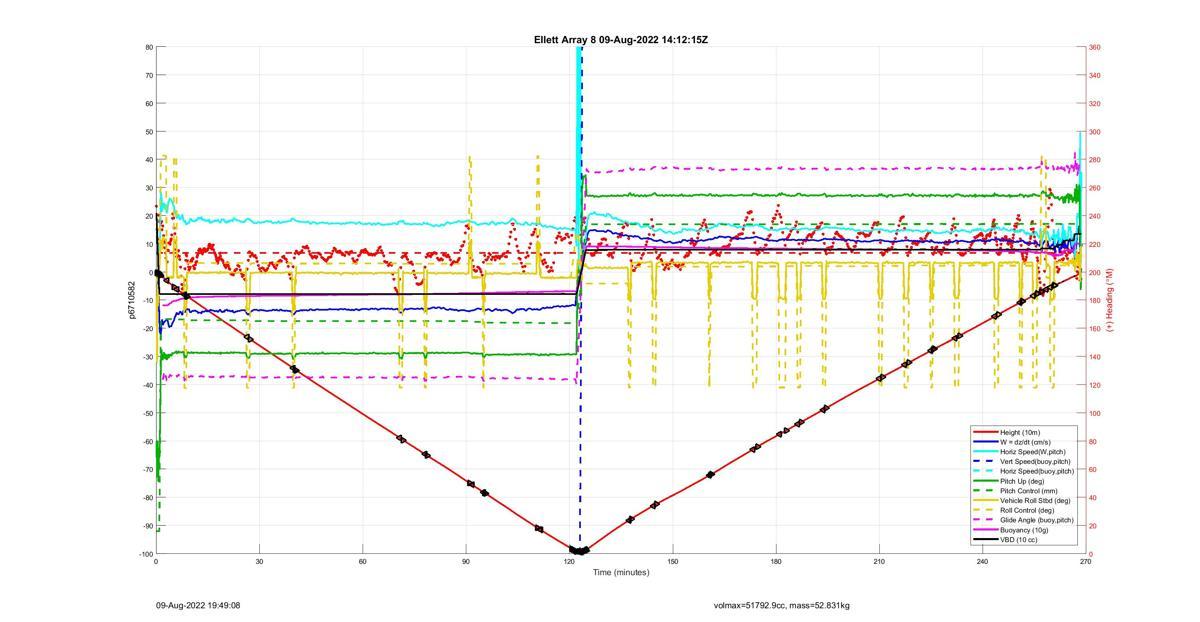The image size is (1200, 622).
Task: Click the timestamp '09-Aug-2022 19:49:08' footer
Action: point(198,605)
